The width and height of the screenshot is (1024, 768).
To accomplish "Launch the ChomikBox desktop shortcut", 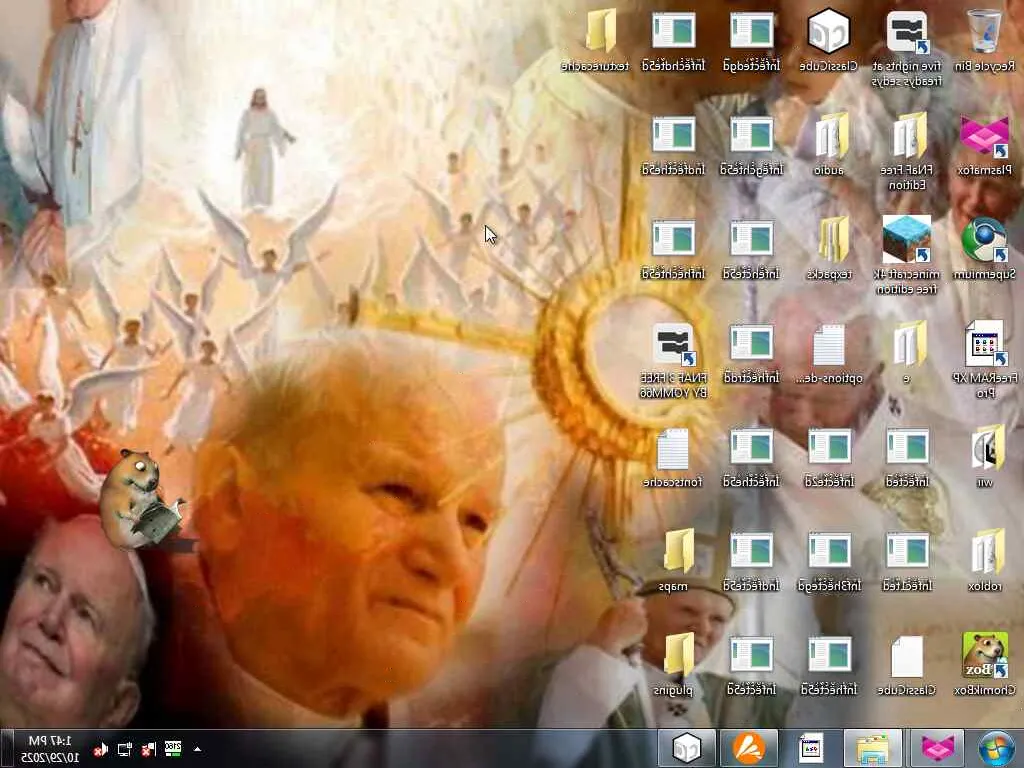I will pos(984,664).
